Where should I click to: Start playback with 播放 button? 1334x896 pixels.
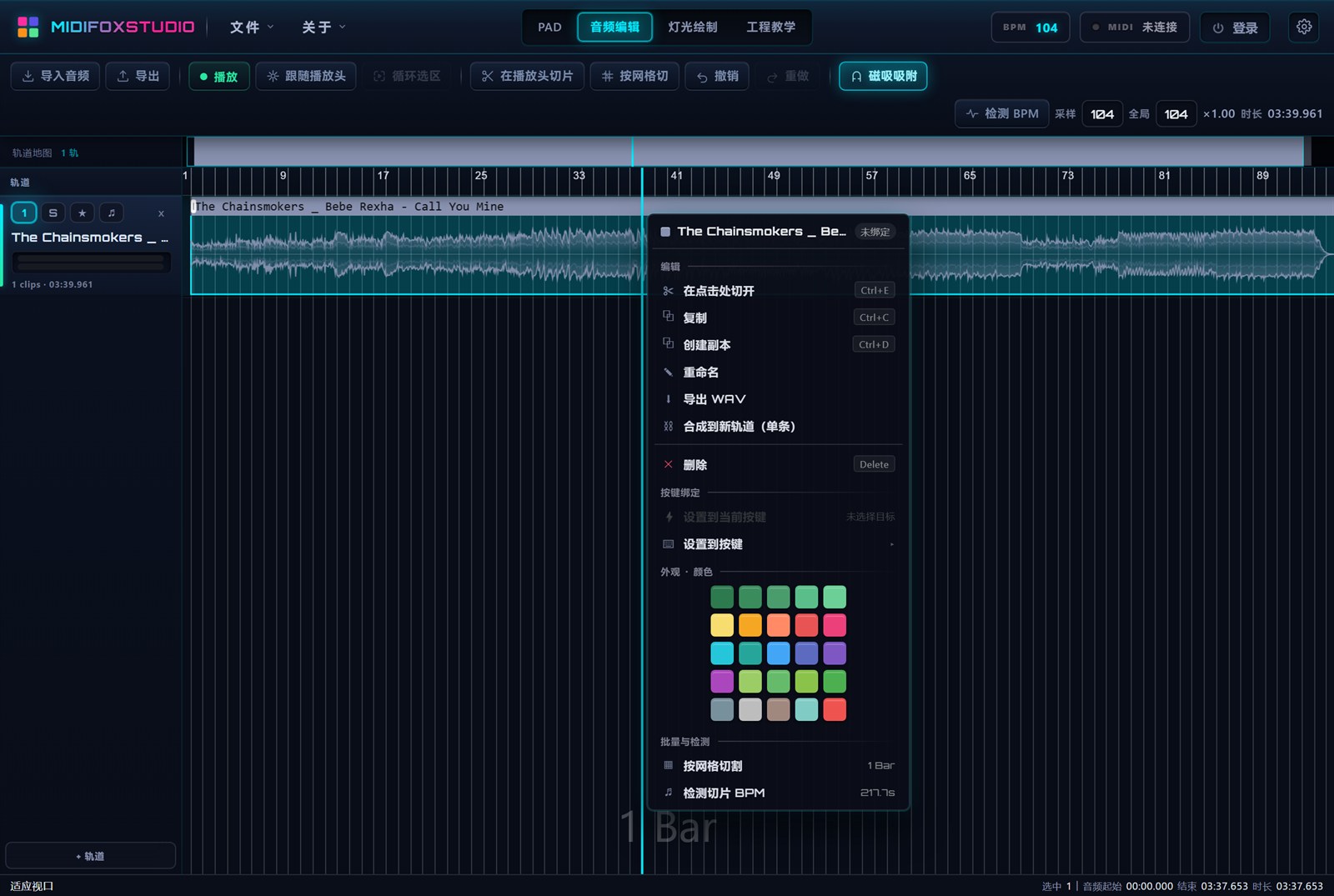point(218,76)
